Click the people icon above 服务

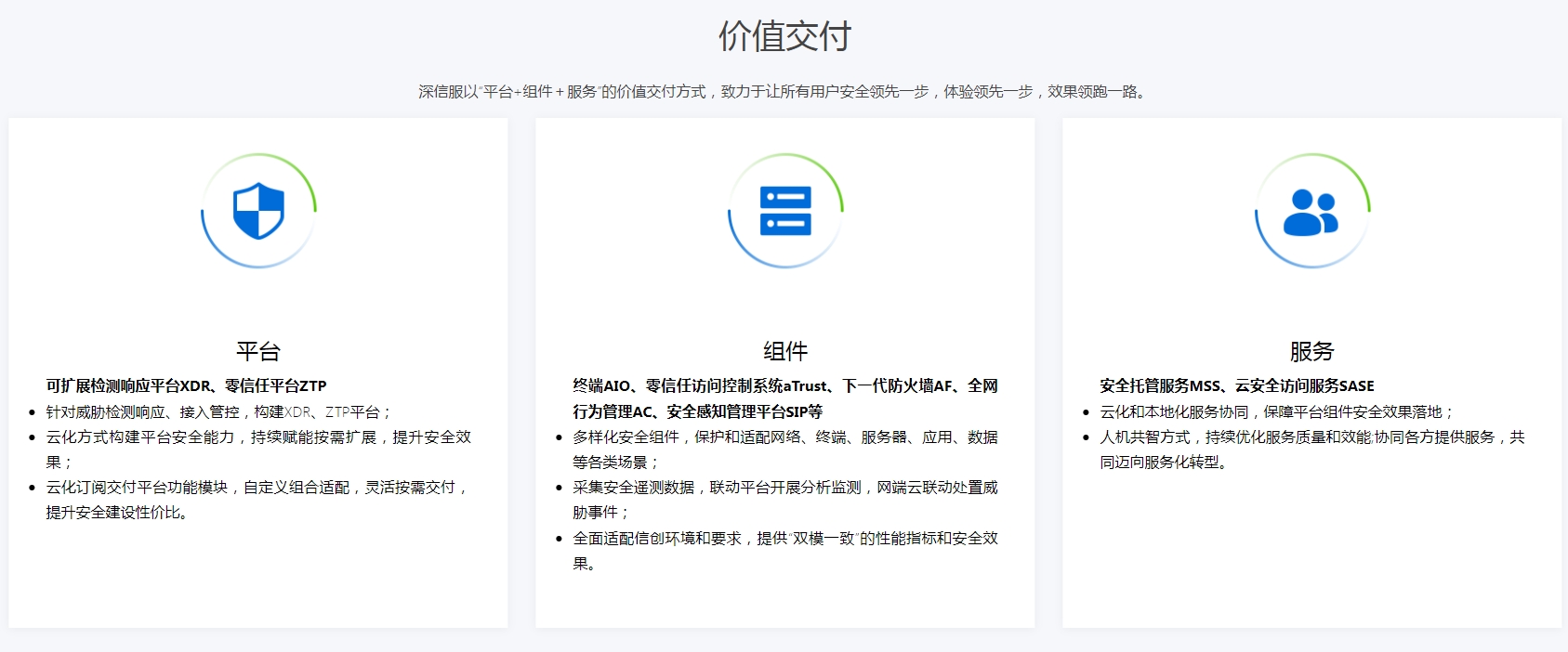click(1311, 212)
